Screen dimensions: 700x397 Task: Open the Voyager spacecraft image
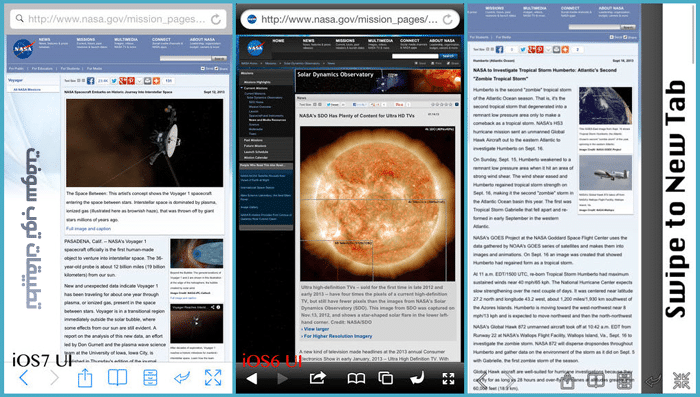pos(145,143)
